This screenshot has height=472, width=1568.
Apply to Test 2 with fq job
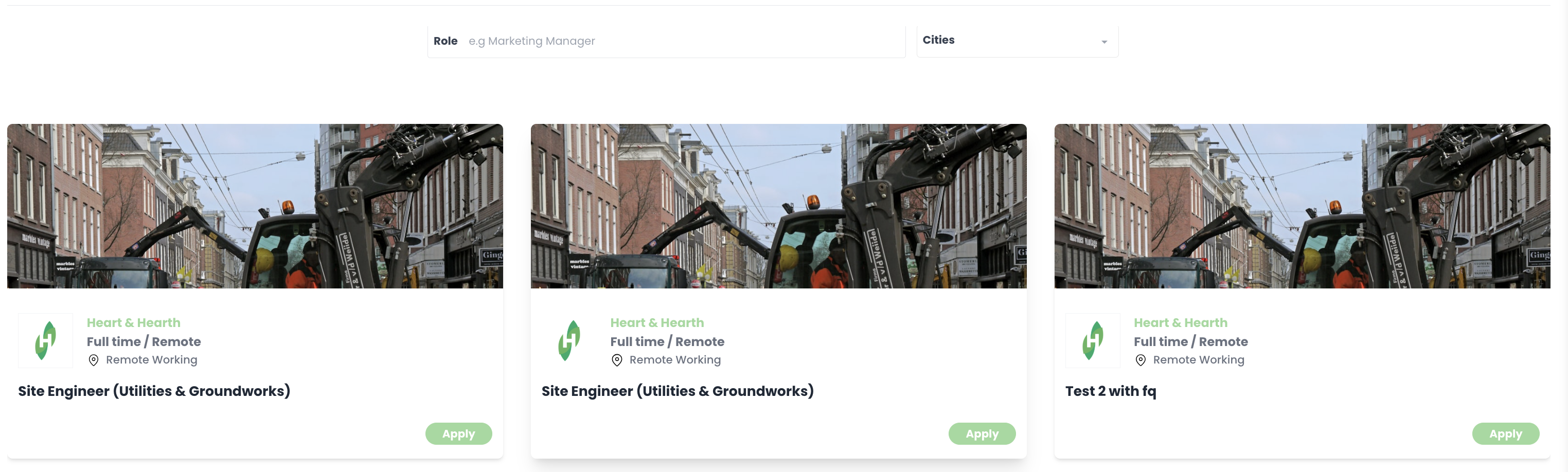(1505, 433)
